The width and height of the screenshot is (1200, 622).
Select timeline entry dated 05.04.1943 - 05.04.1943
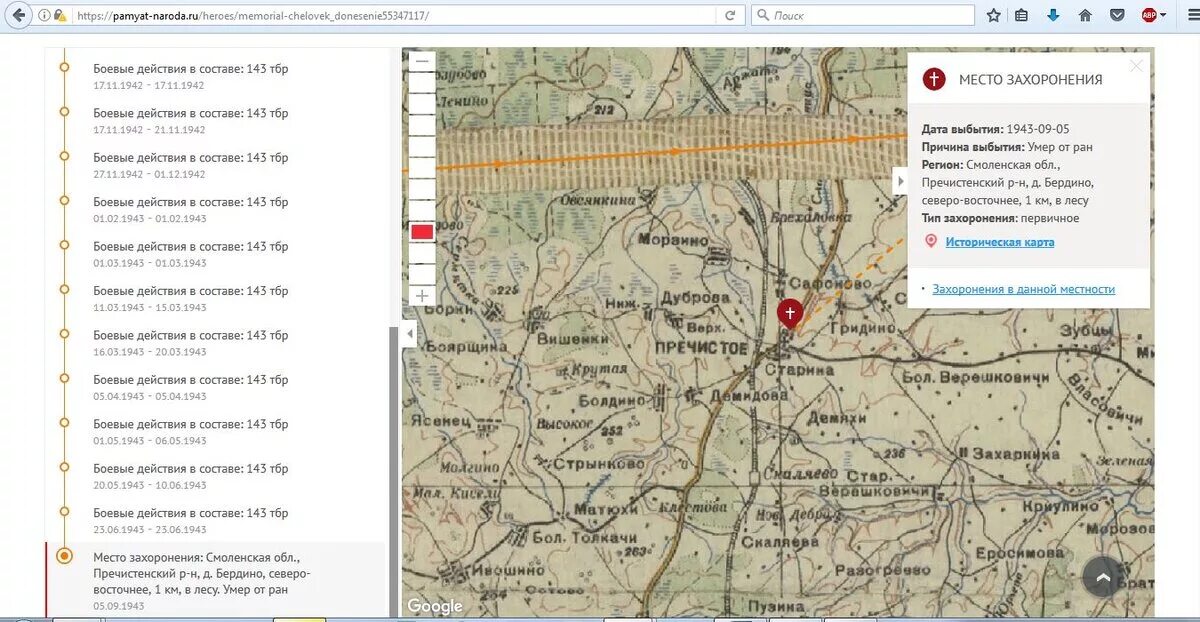(191, 387)
